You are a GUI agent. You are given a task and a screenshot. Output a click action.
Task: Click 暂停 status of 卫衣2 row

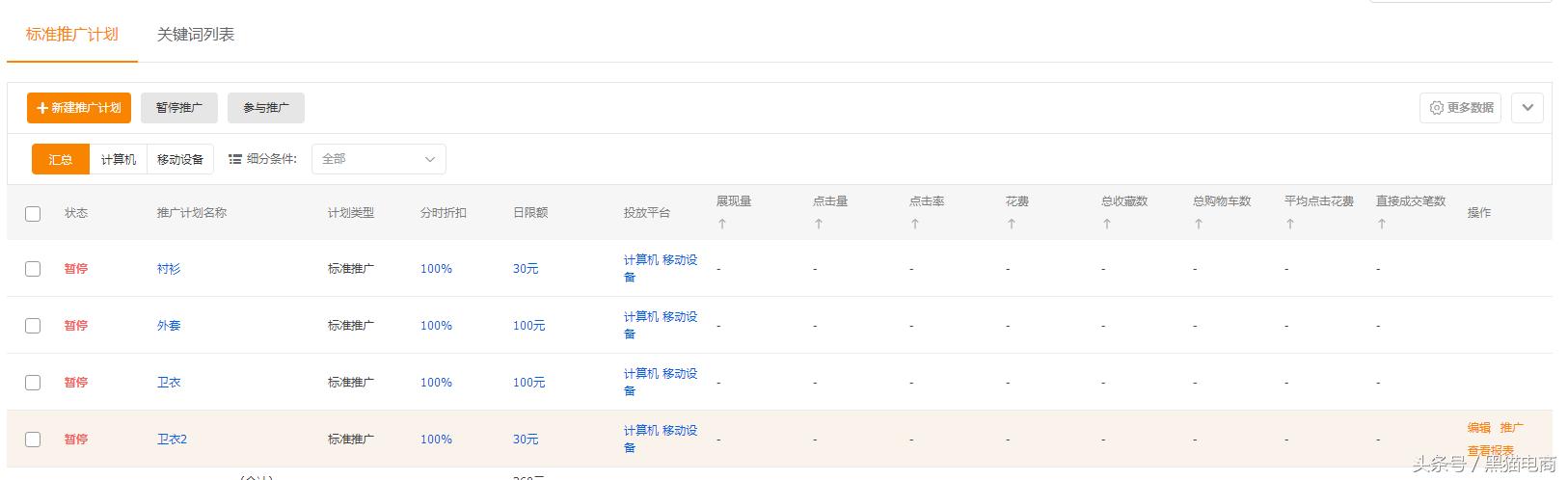[76, 440]
